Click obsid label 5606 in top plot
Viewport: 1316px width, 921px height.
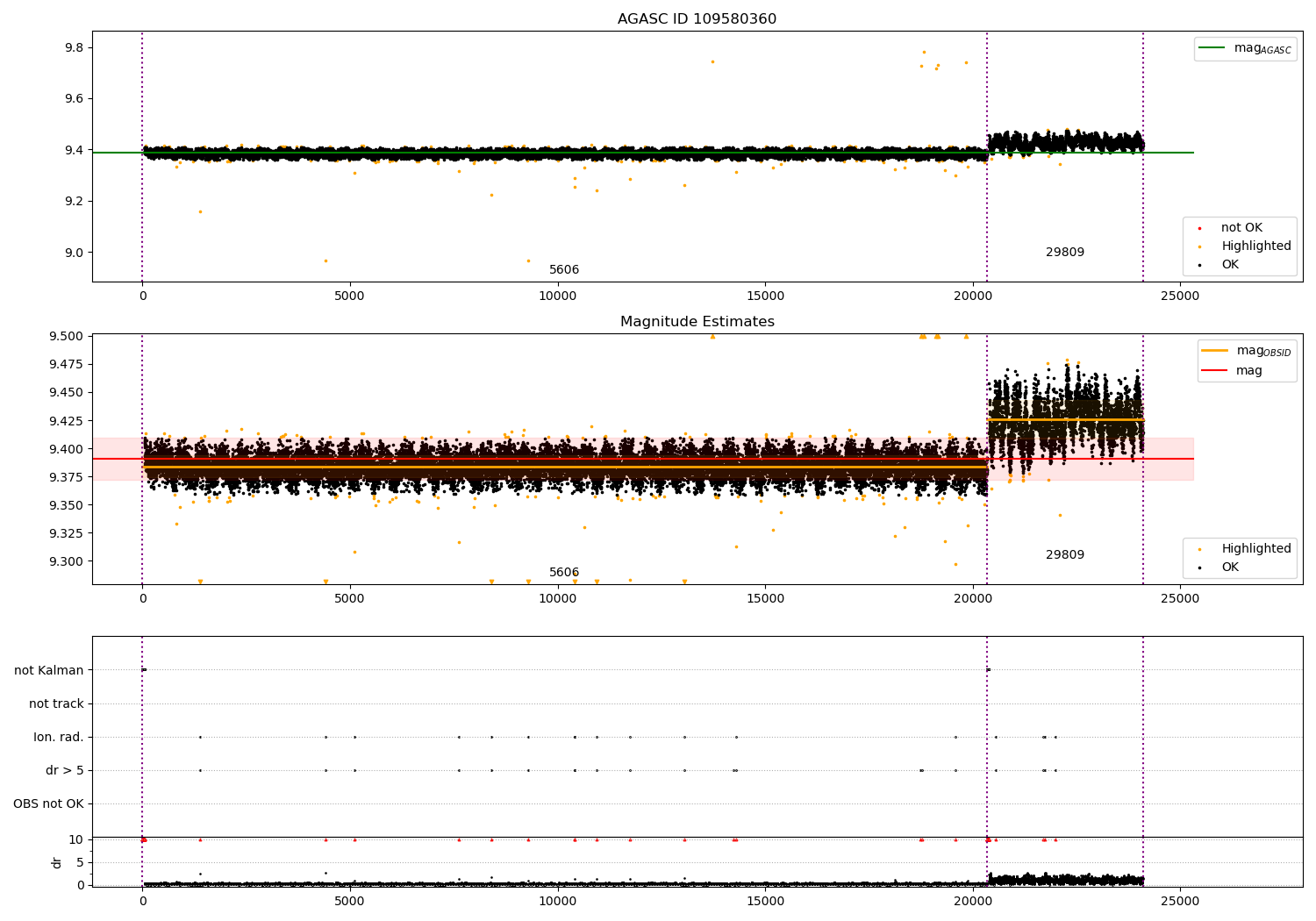pyautogui.click(x=564, y=270)
